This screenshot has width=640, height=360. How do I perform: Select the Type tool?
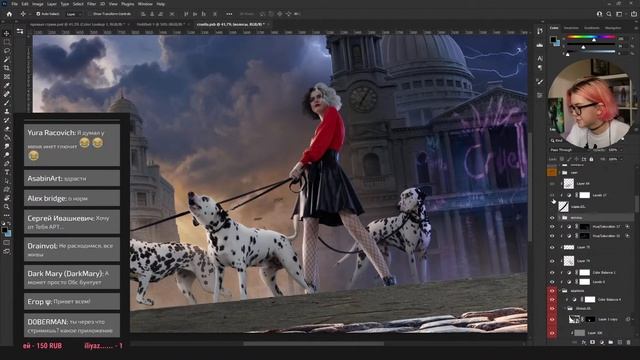[x=7, y=172]
